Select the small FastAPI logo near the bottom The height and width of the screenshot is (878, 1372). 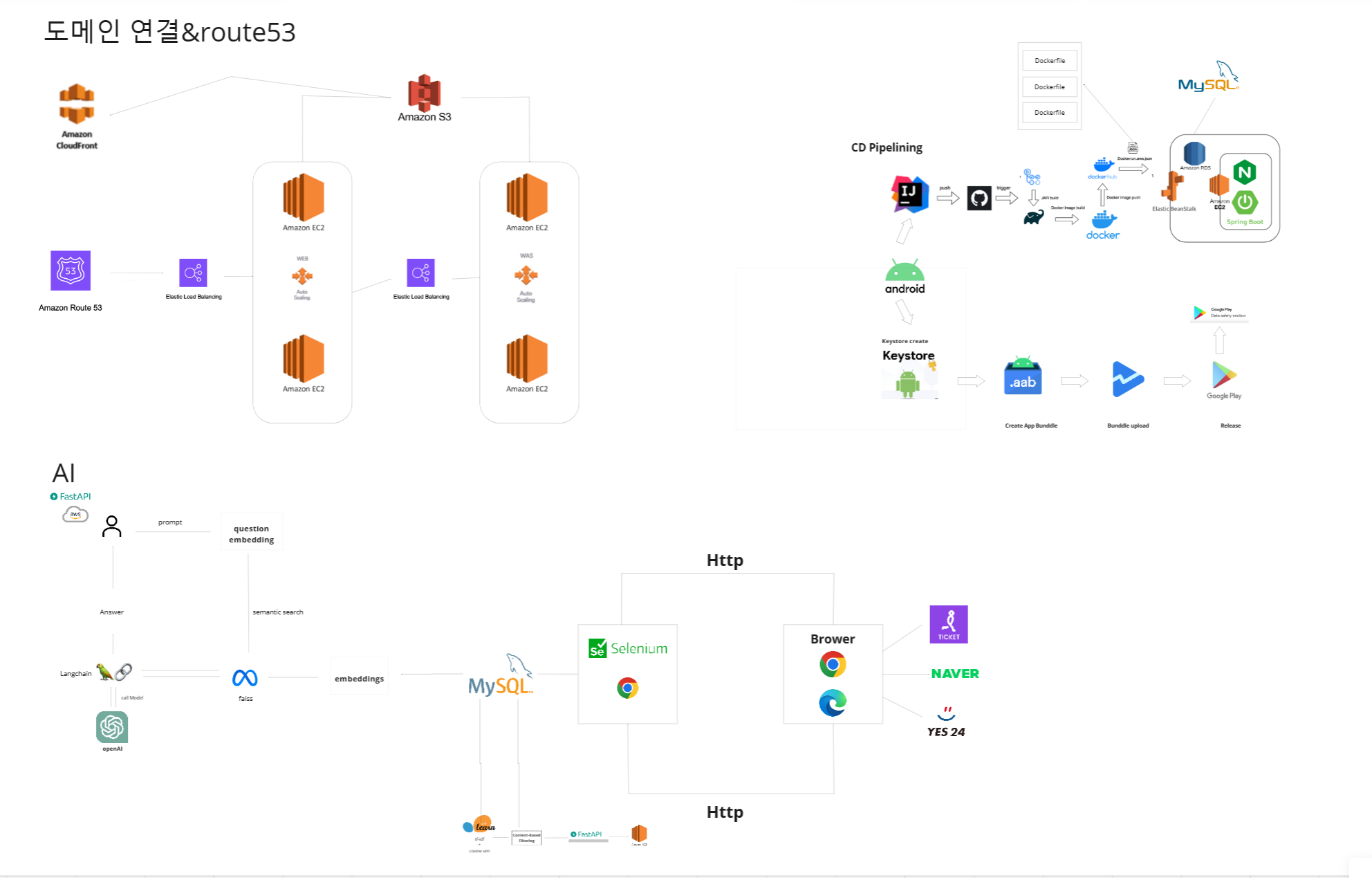(586, 834)
